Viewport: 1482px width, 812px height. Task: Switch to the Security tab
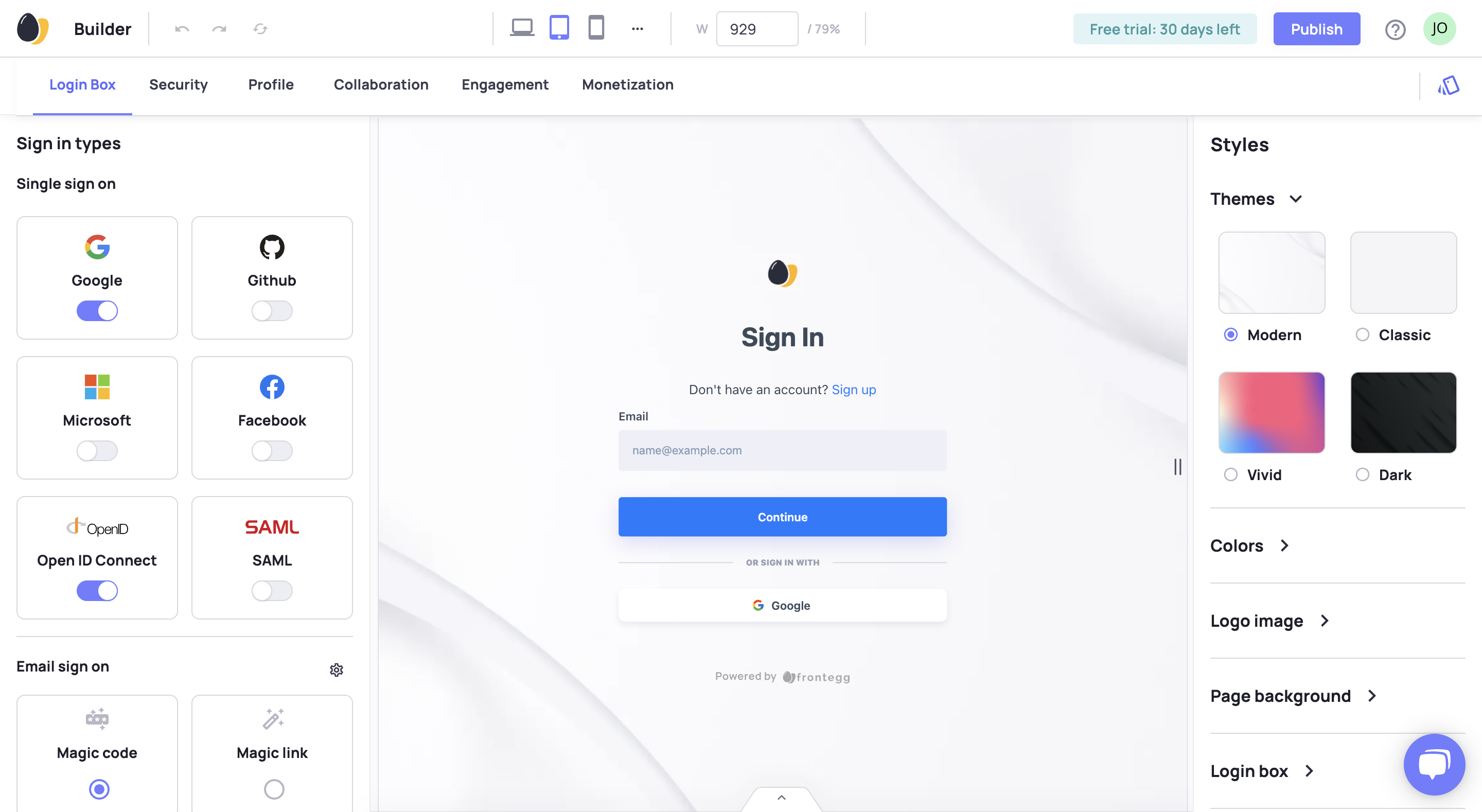tap(179, 84)
